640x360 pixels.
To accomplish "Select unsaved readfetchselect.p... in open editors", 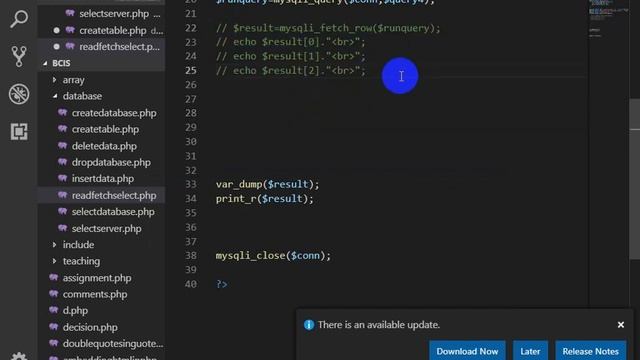I will click(x=119, y=47).
